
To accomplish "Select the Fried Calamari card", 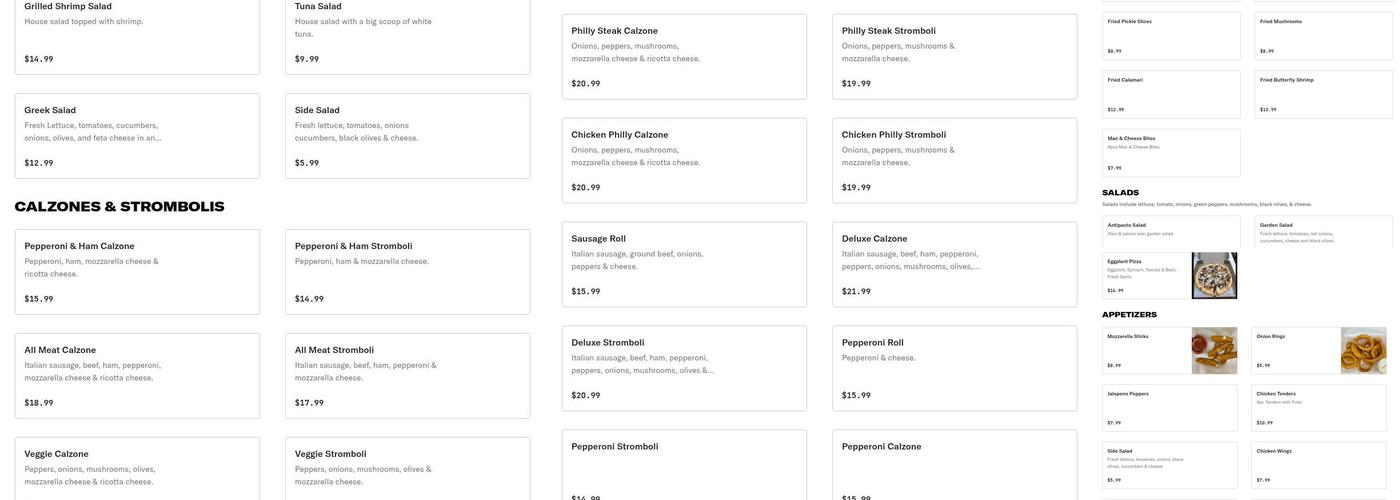I will 1171,94.
